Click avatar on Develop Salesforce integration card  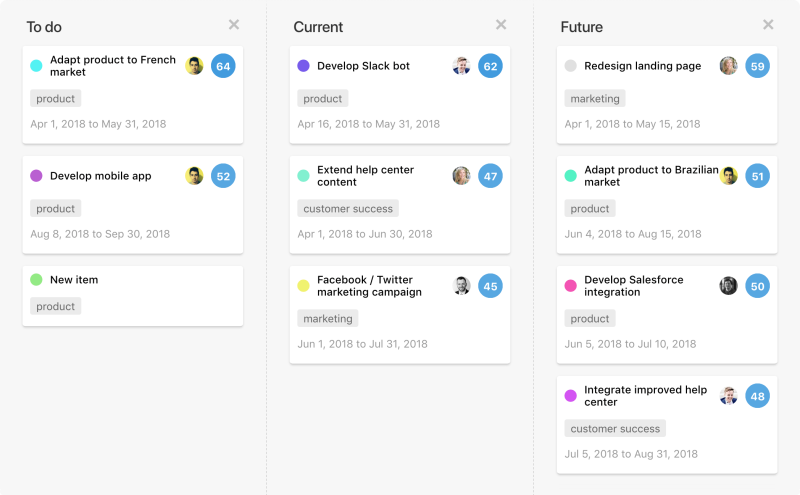728,286
